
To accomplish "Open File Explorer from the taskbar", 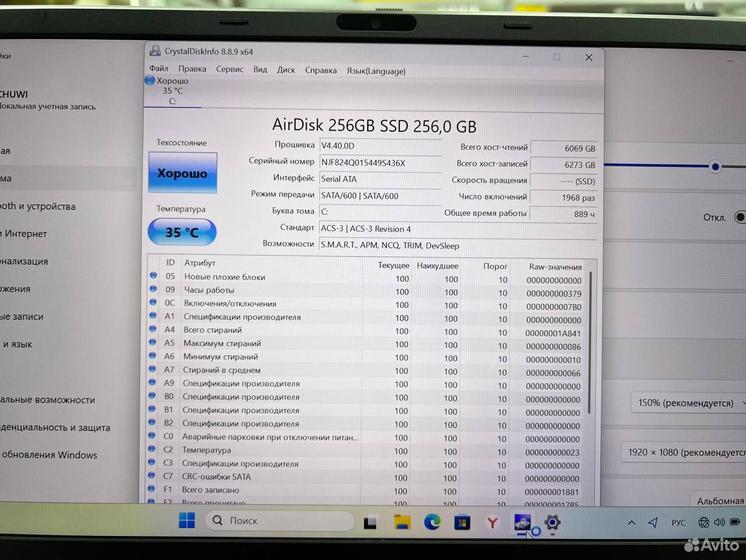I will pos(402,522).
